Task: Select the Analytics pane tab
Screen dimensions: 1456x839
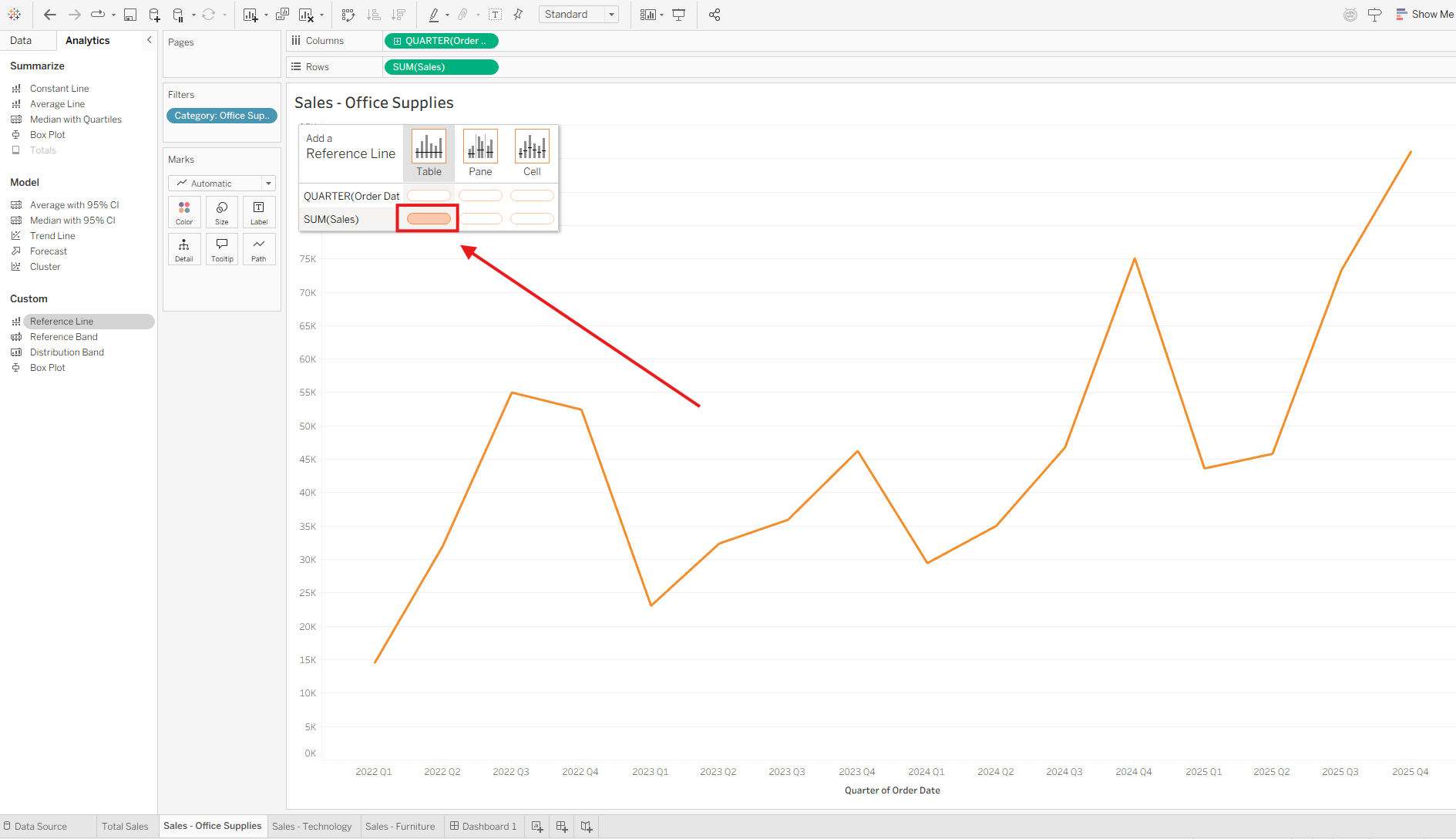Action: click(88, 40)
